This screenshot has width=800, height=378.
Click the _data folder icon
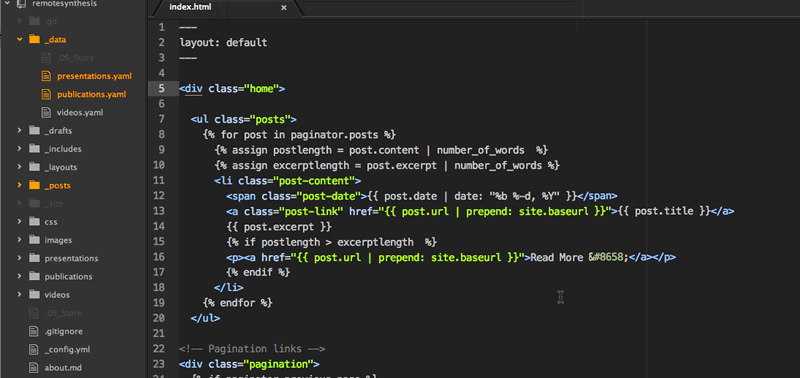[34, 39]
